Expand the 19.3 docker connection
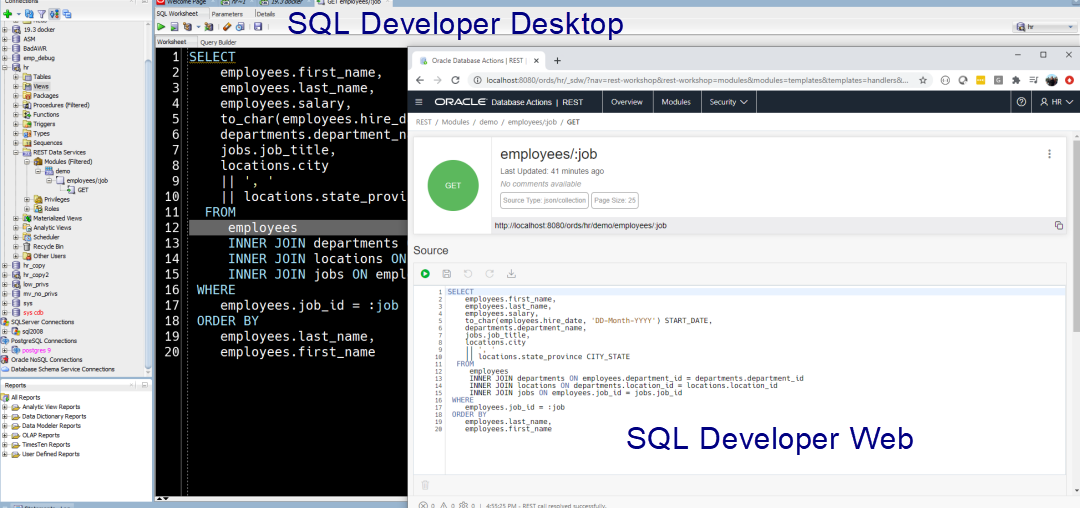 tap(6, 30)
